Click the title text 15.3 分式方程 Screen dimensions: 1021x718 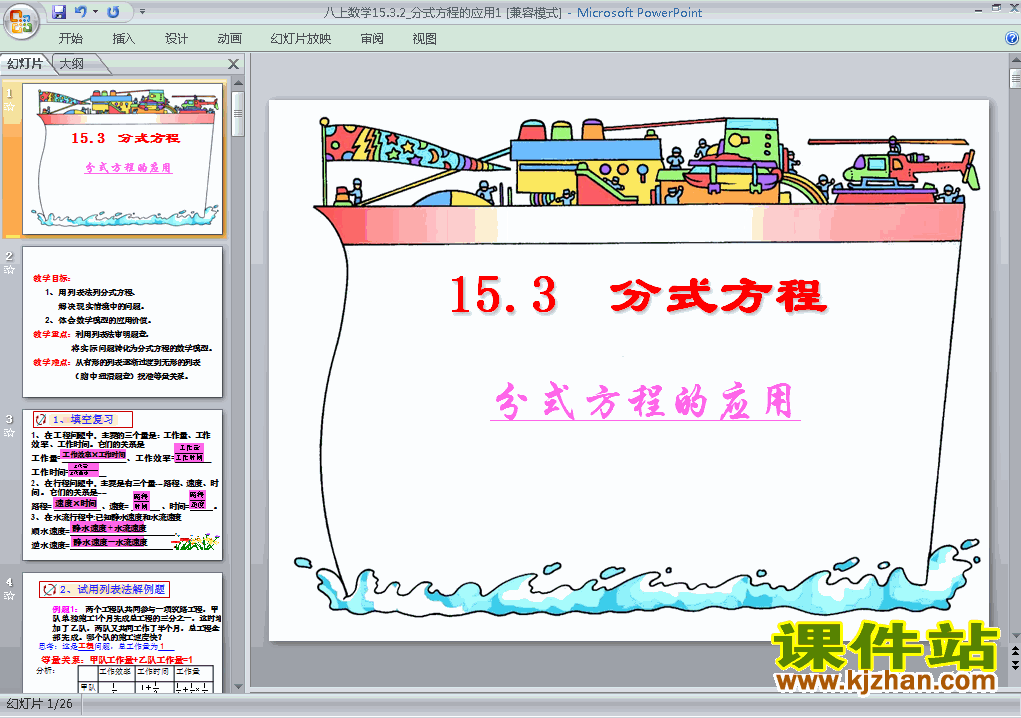tap(638, 295)
